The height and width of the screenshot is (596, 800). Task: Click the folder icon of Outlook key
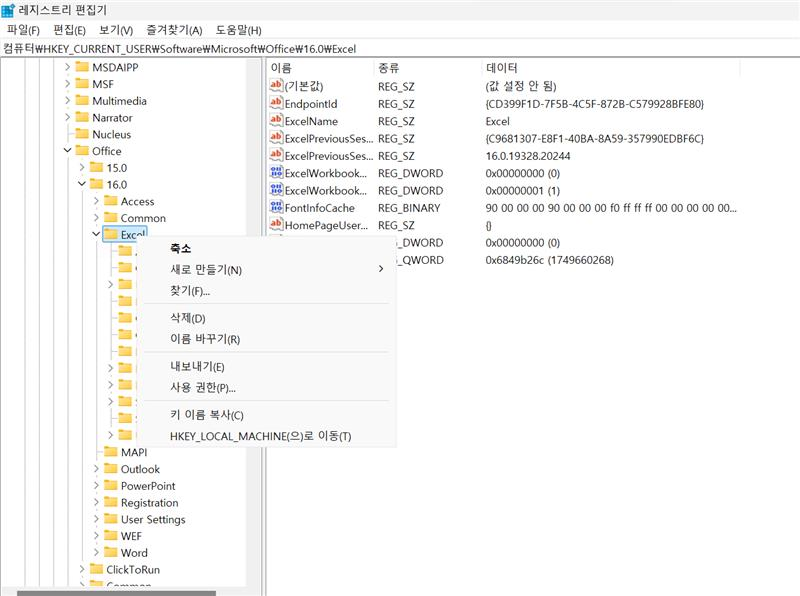click(x=111, y=469)
